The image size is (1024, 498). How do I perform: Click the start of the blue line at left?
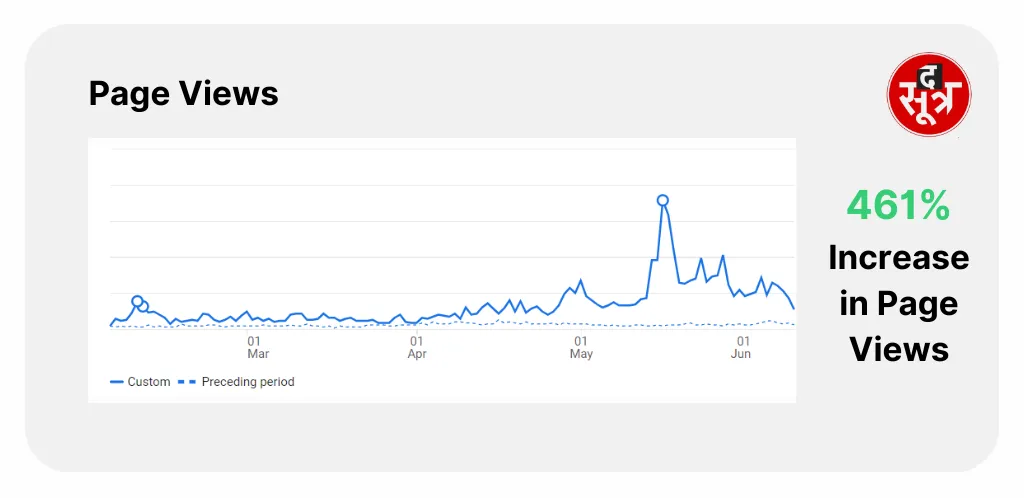pos(111,324)
